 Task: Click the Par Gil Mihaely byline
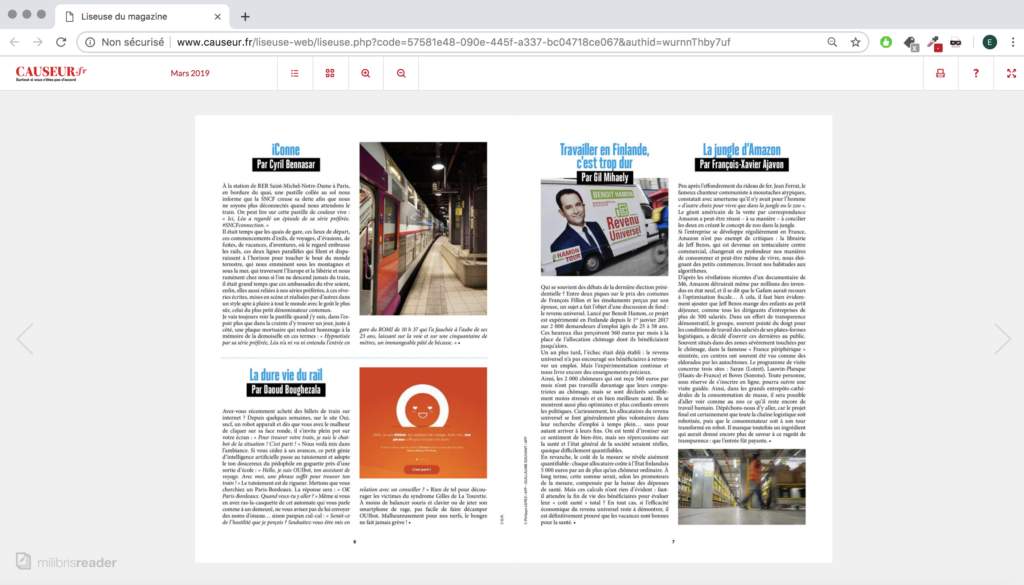(604, 177)
